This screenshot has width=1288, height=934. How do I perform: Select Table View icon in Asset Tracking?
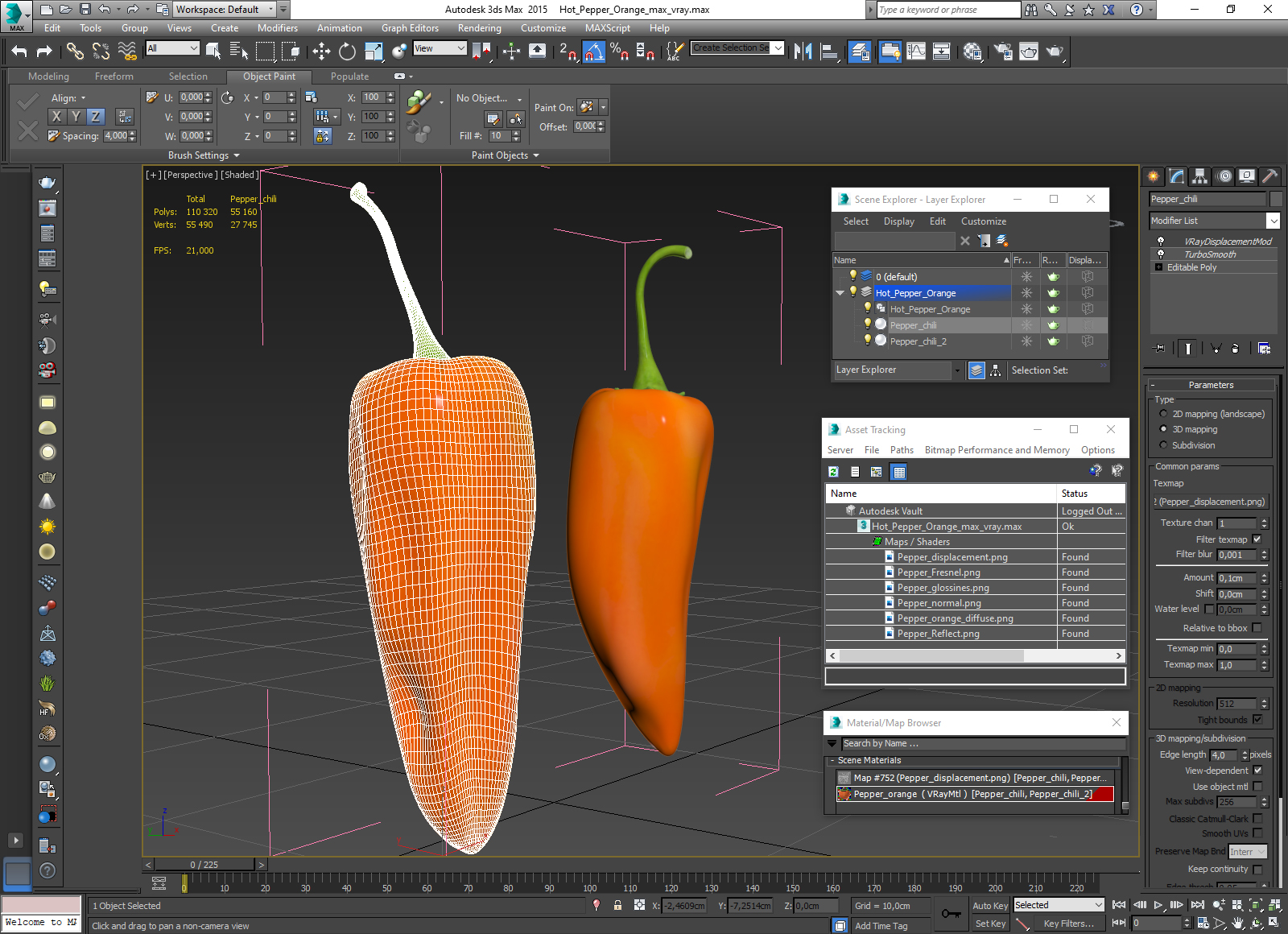click(x=899, y=472)
